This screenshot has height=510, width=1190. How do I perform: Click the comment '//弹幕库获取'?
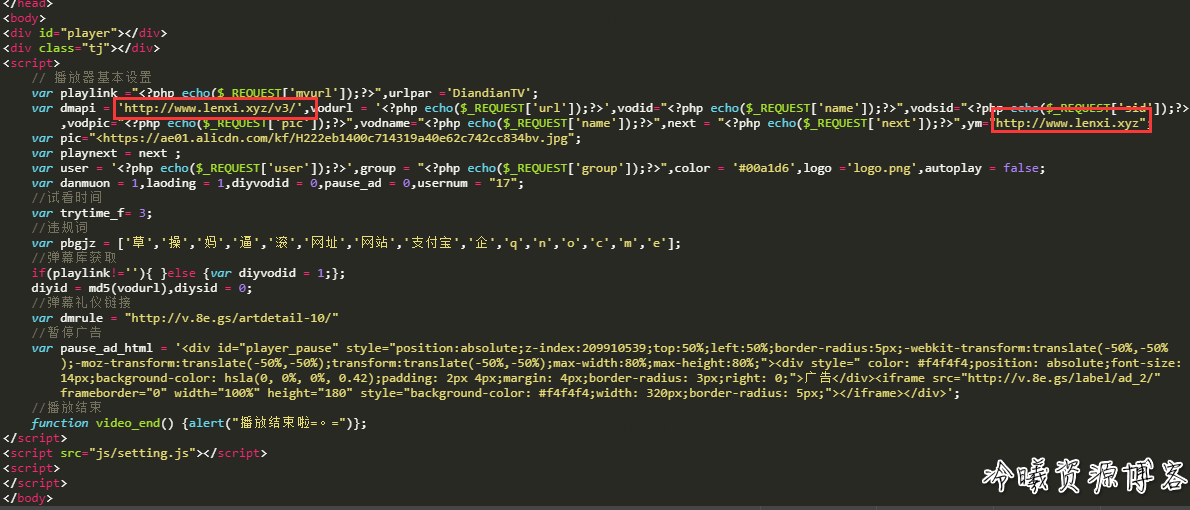point(74,258)
